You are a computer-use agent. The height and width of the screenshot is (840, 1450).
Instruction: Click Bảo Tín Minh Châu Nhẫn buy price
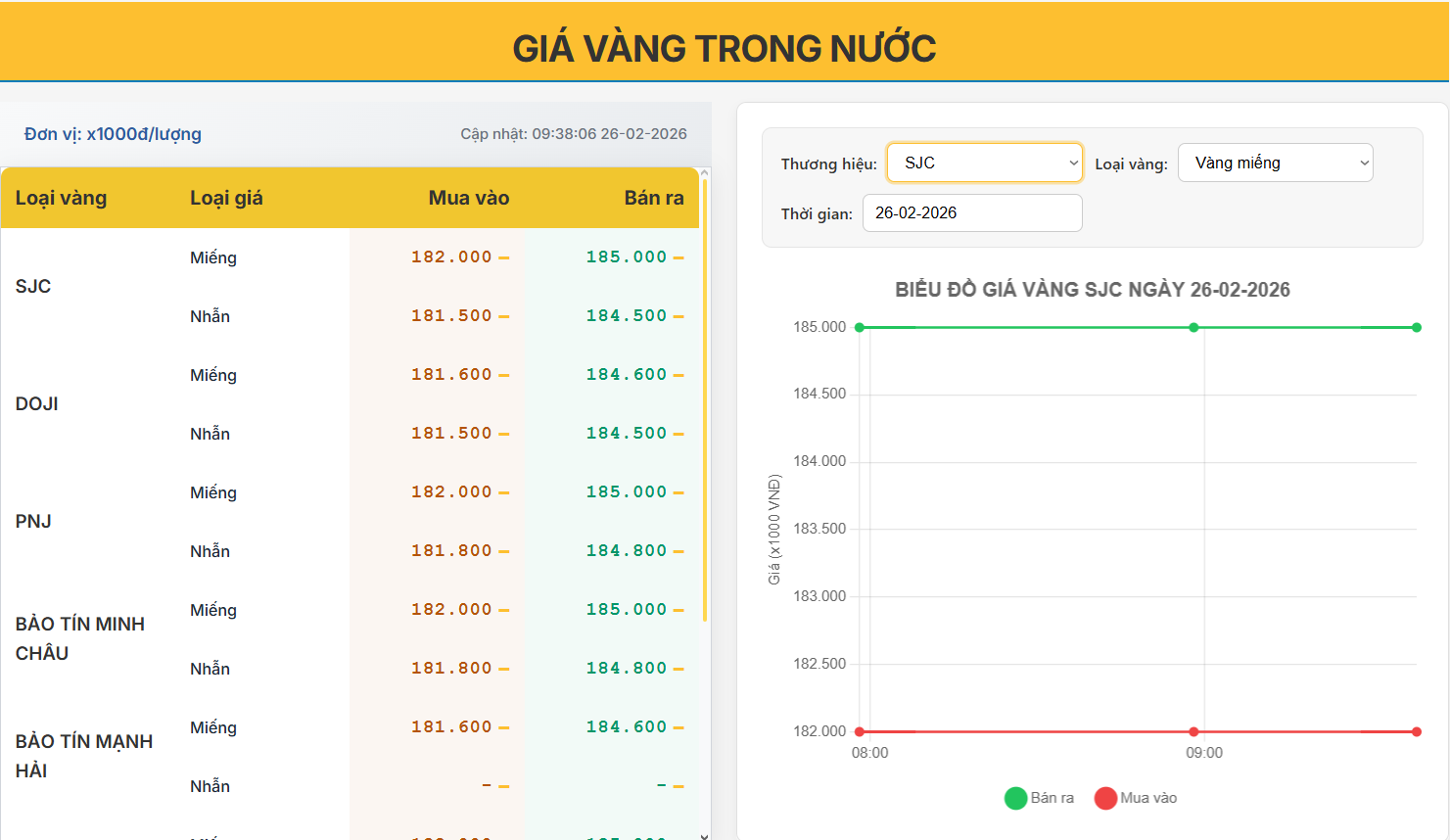point(451,668)
